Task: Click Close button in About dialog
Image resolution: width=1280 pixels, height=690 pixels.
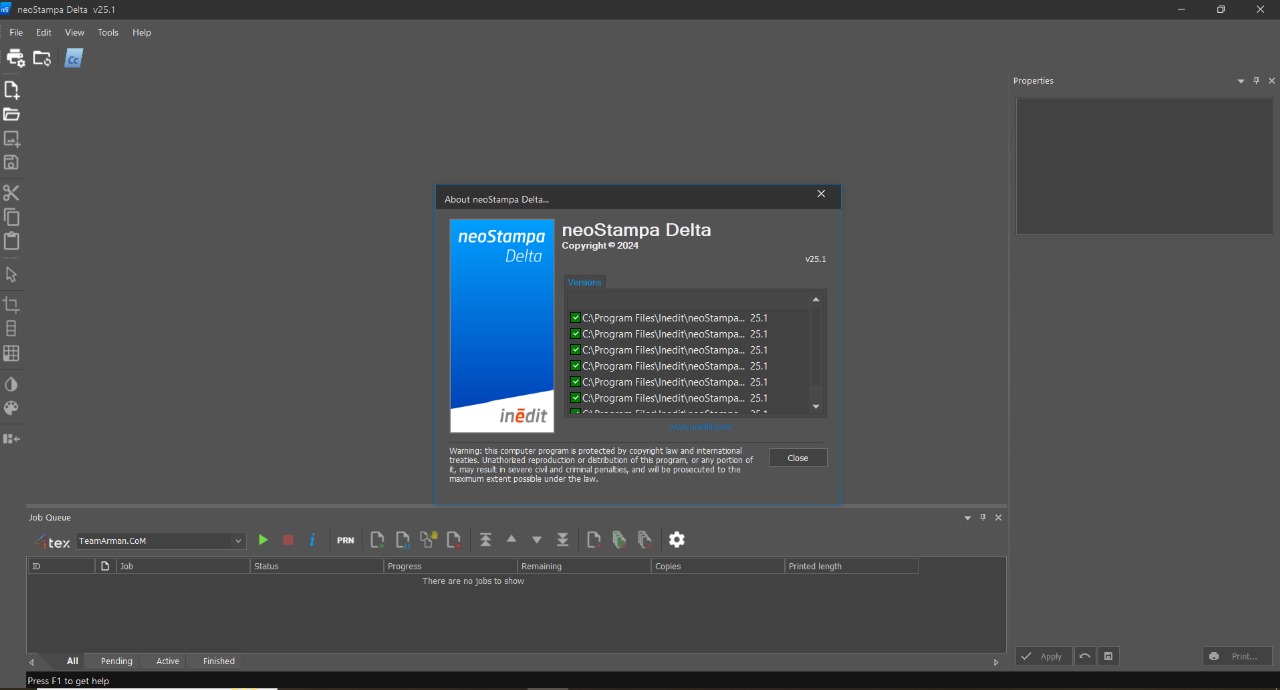Action: pos(798,458)
